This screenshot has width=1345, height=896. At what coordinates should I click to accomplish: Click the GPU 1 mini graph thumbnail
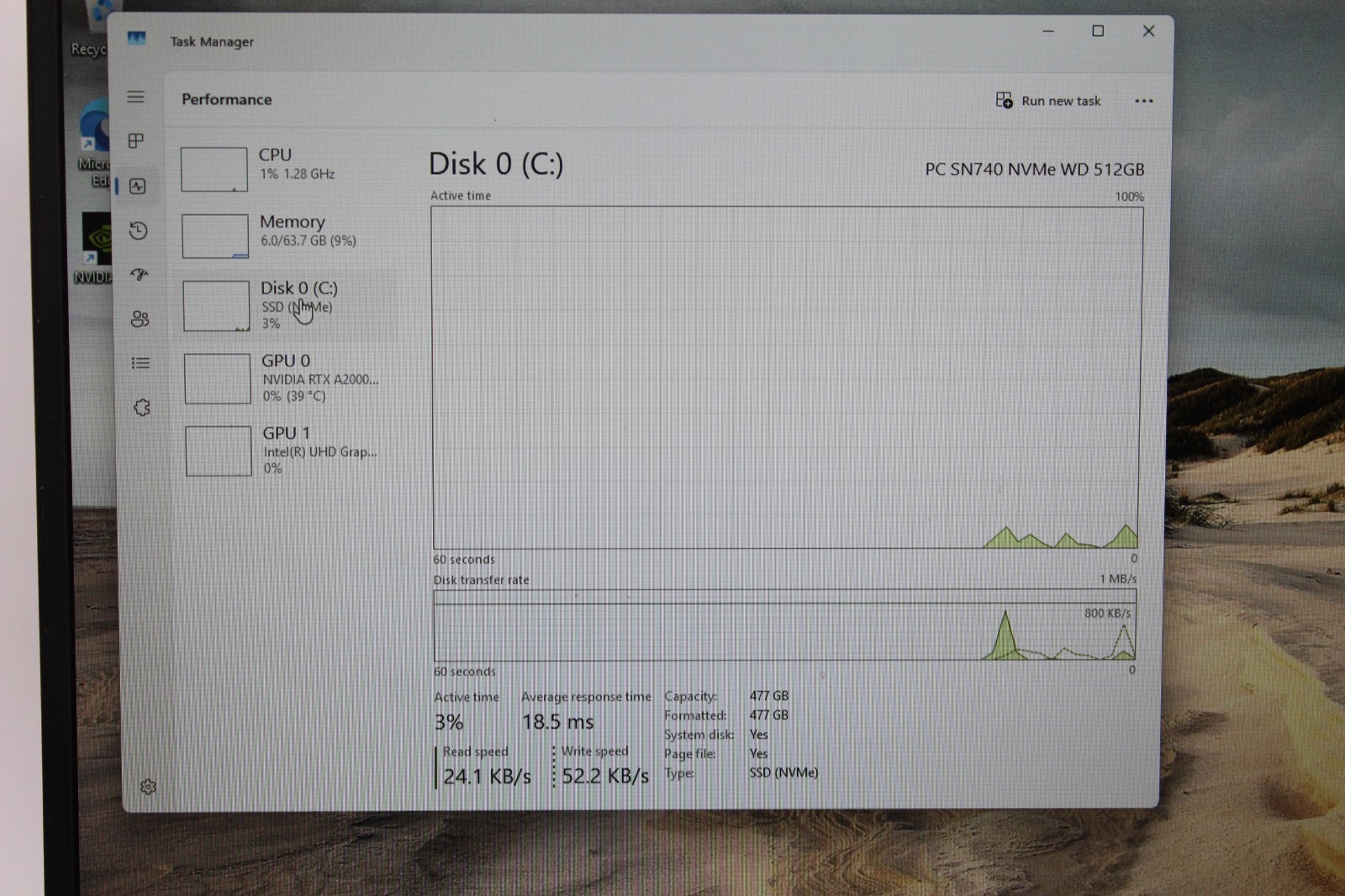pyautogui.click(x=219, y=451)
